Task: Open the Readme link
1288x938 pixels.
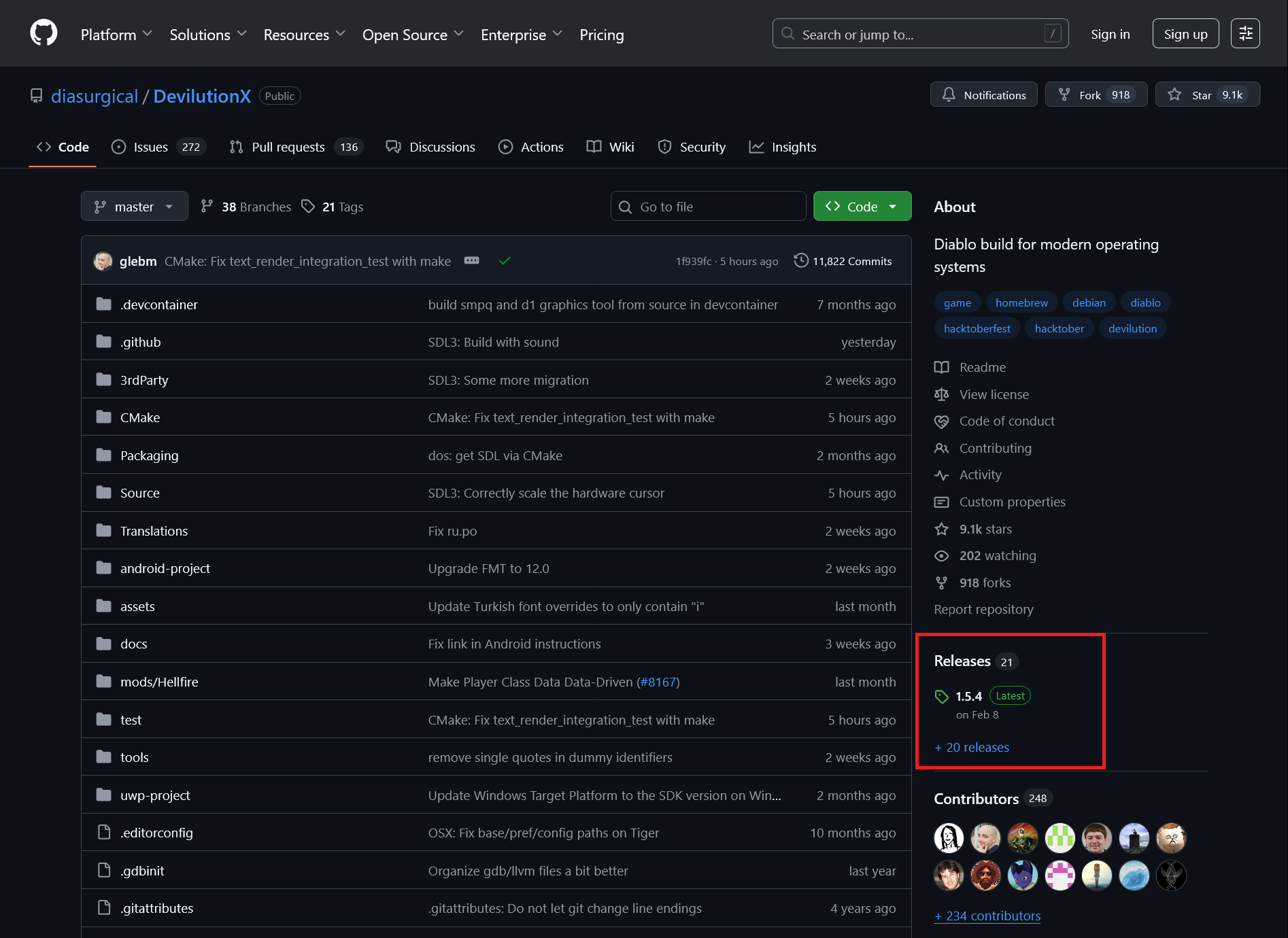Action: [983, 367]
